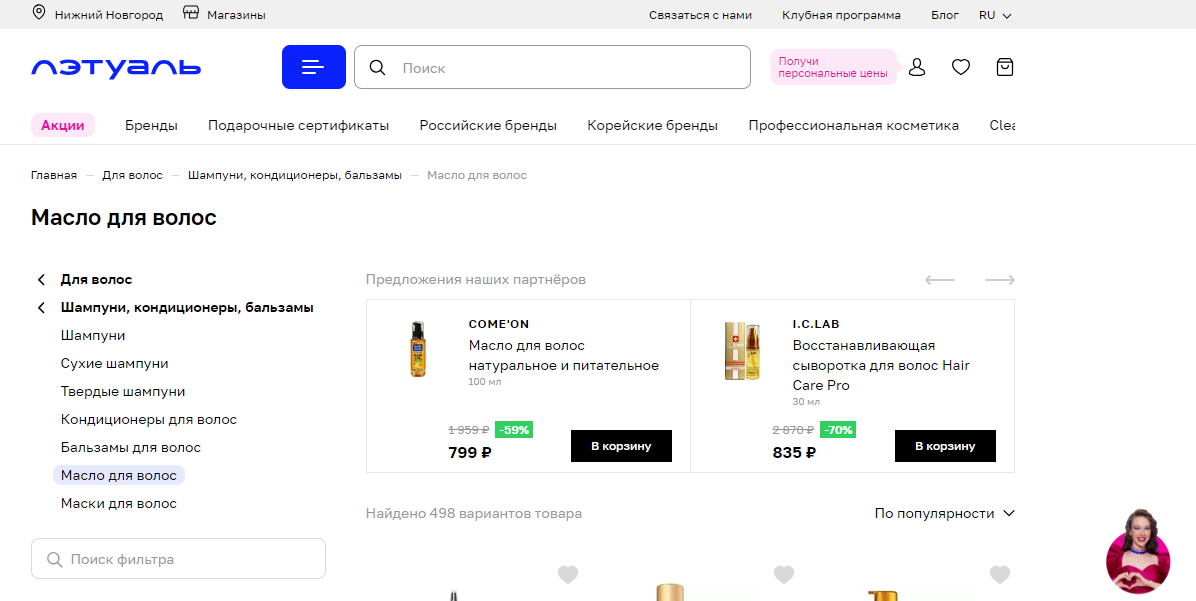Add first listed product to favorites

pos(568,575)
